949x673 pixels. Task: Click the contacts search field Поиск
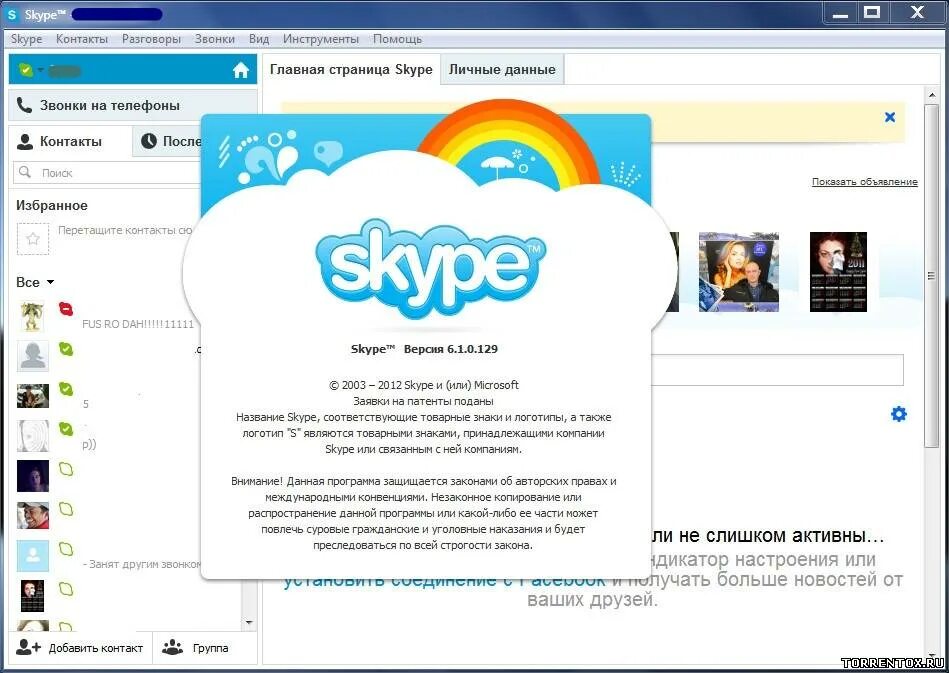[x=108, y=172]
